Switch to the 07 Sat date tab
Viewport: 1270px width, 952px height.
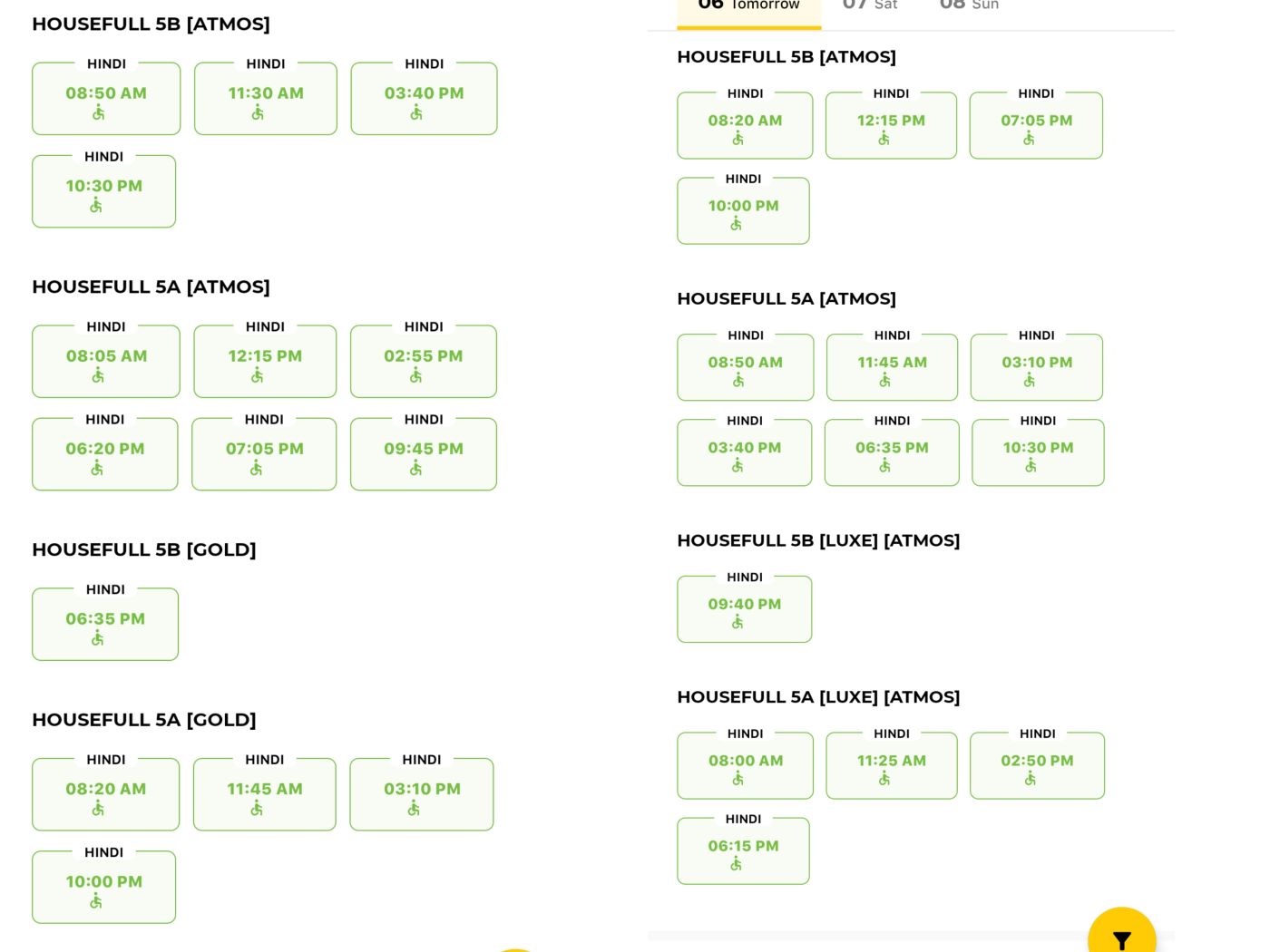869,5
